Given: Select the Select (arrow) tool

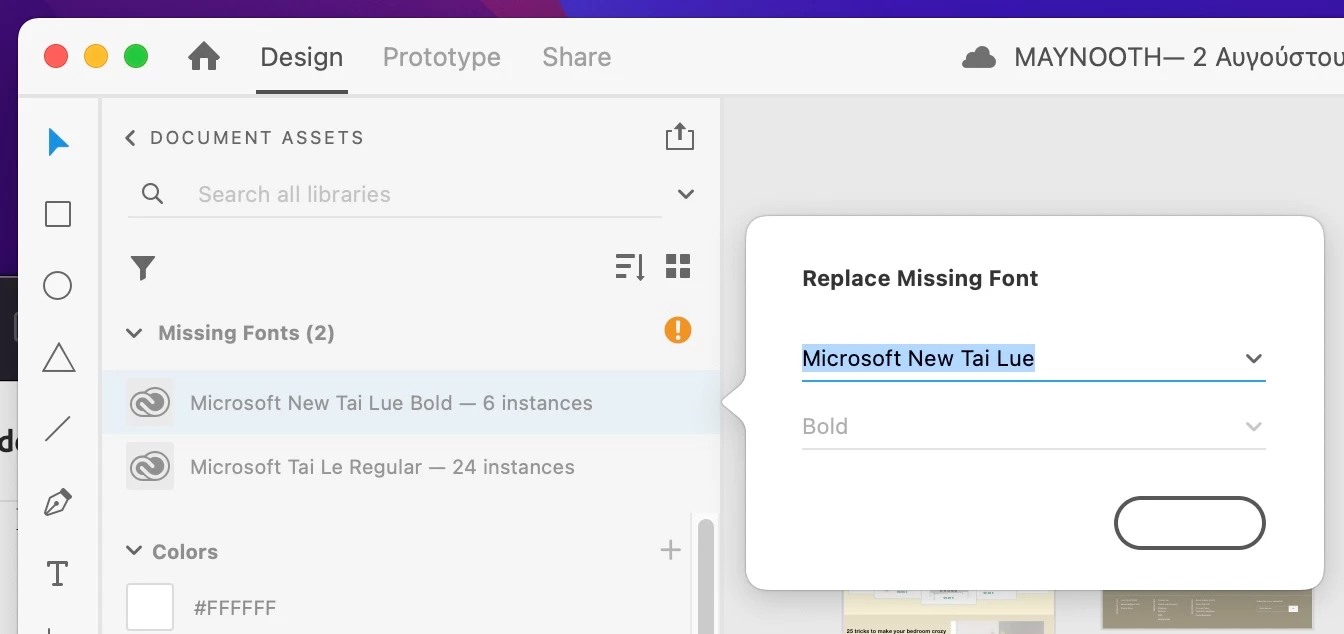Looking at the screenshot, I should (x=58, y=143).
